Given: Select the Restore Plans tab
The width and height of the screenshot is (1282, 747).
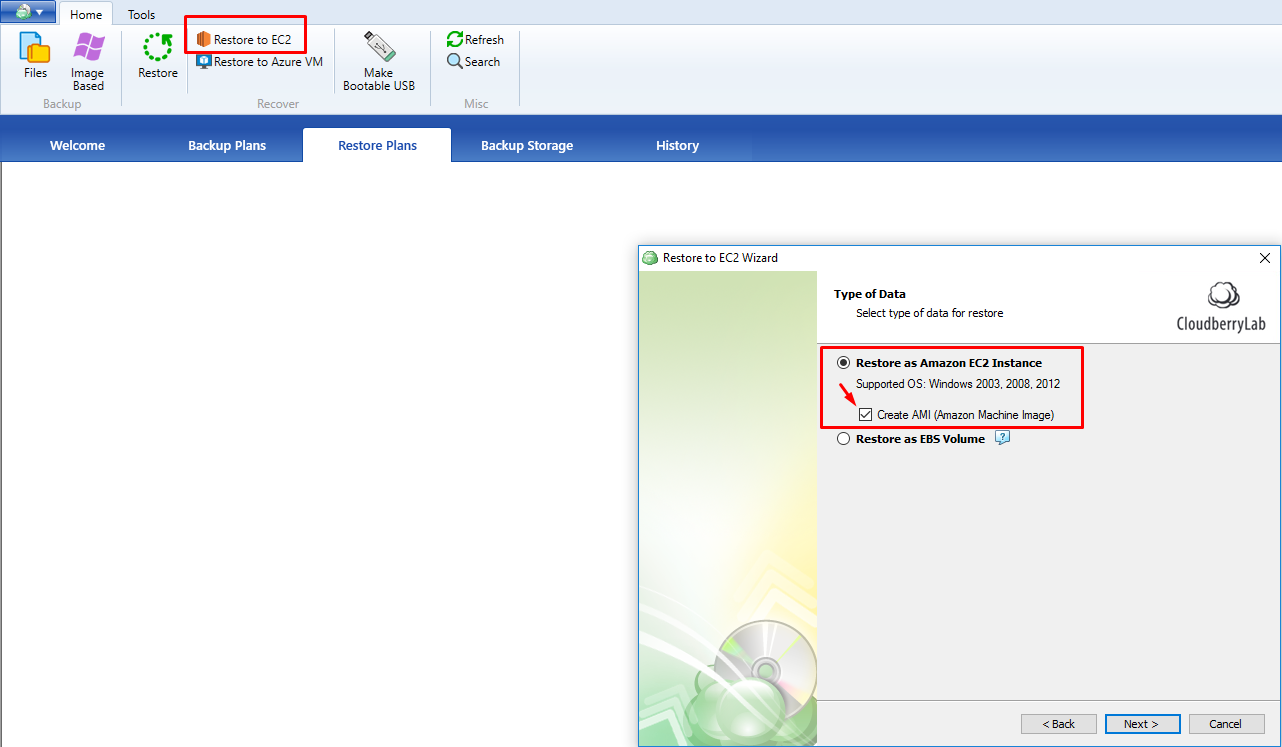Looking at the screenshot, I should click(377, 145).
